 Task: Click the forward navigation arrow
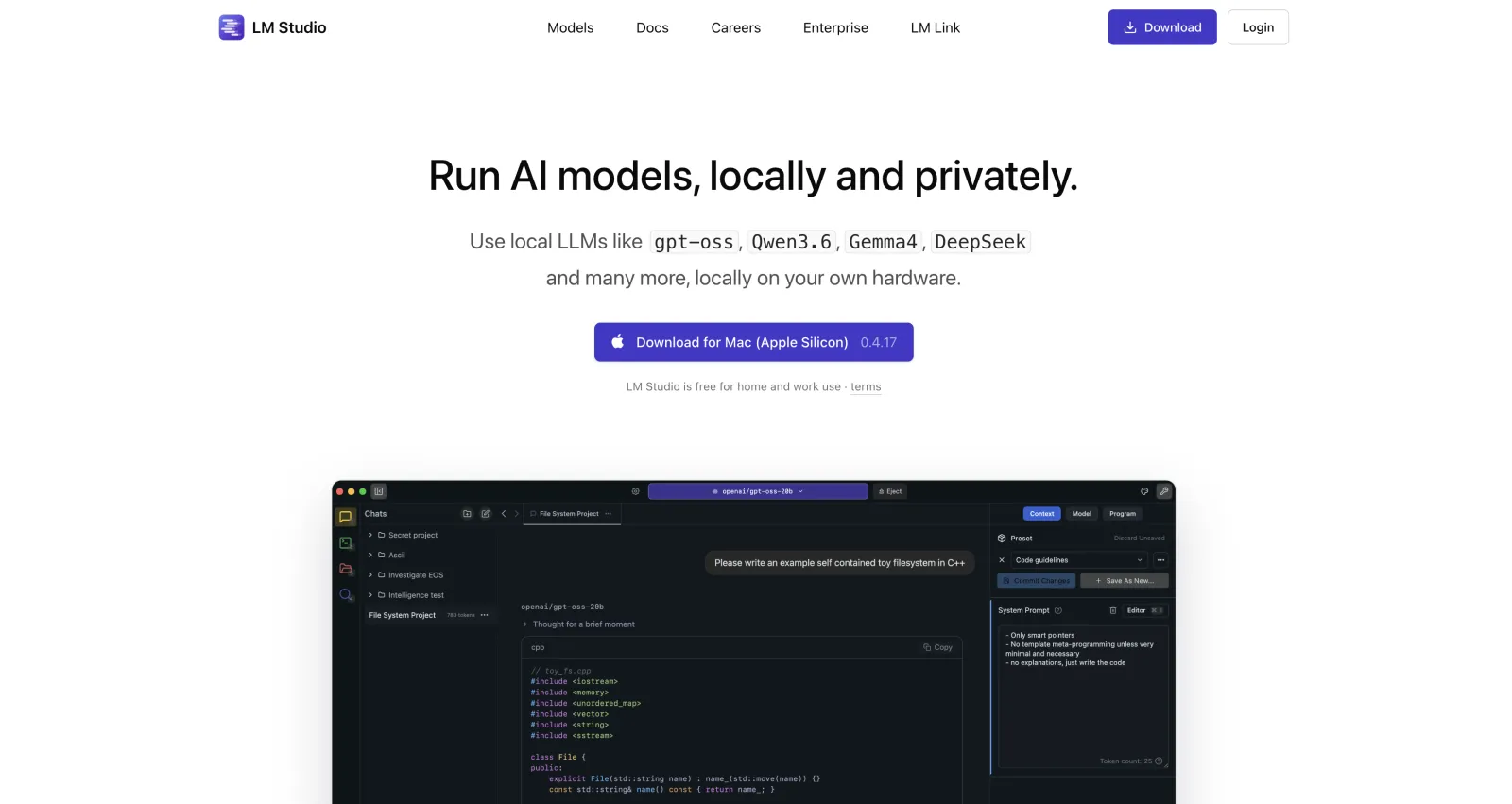tap(517, 514)
